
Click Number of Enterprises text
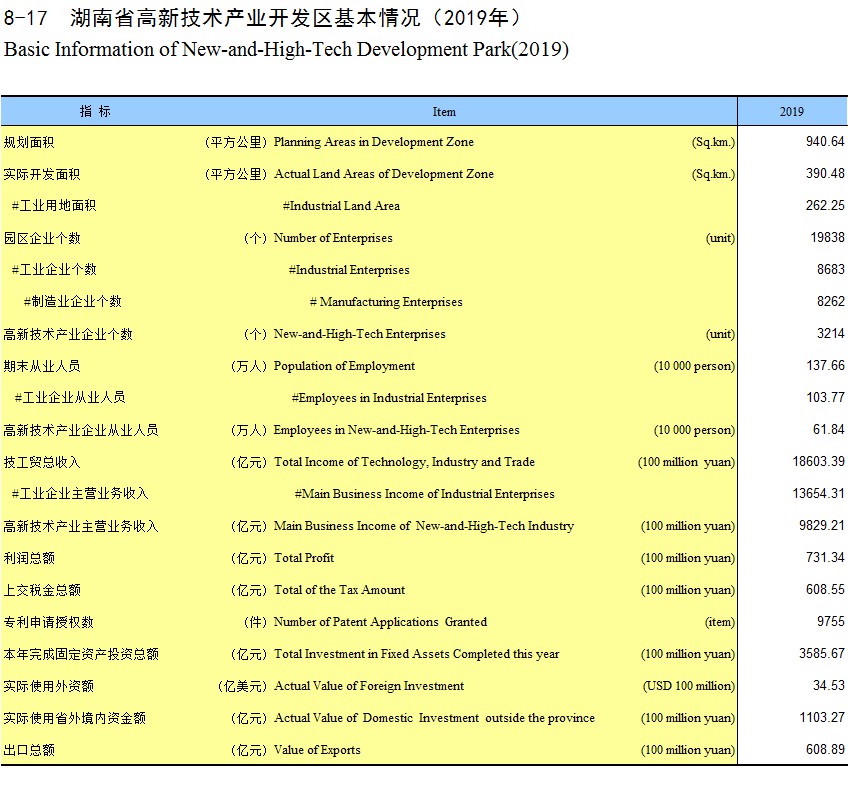pyautogui.click(x=333, y=238)
